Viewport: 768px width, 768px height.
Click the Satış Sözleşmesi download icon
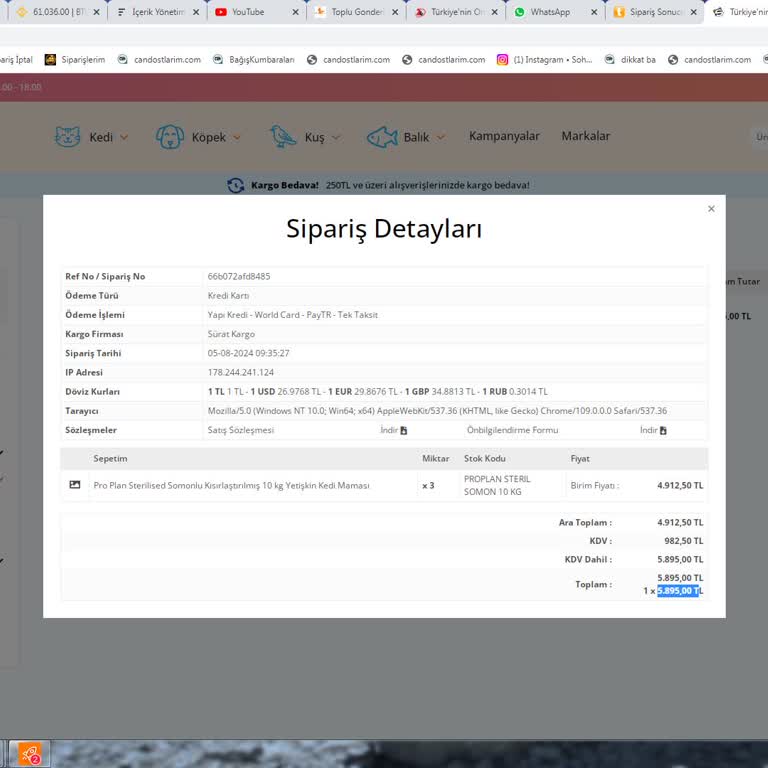tap(404, 431)
